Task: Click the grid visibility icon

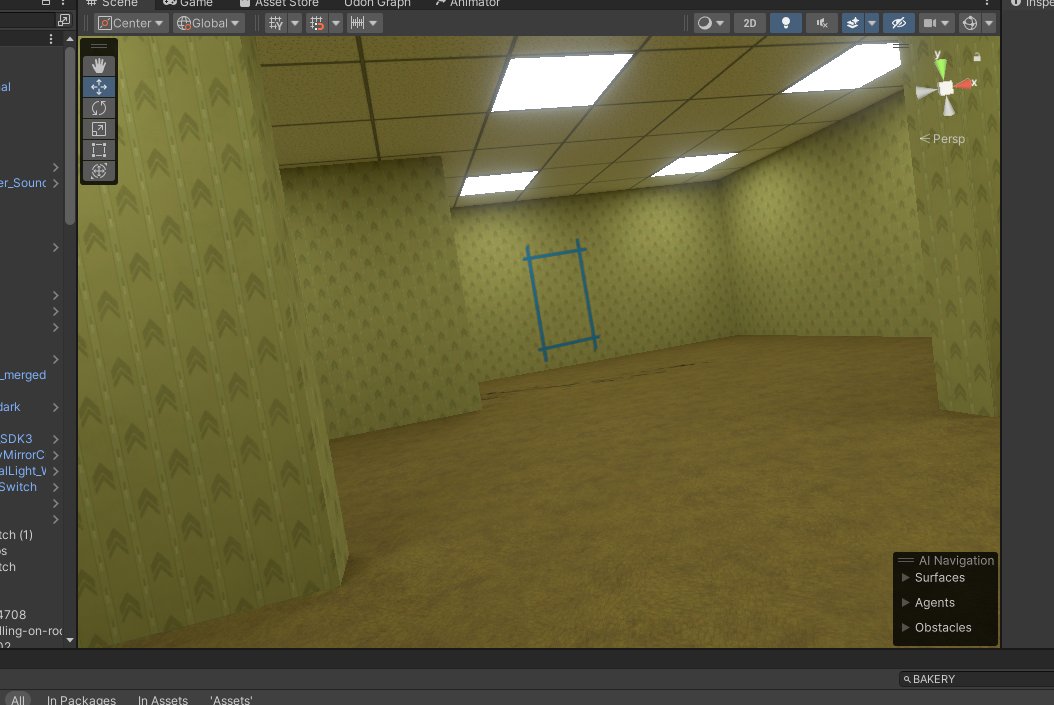Action: (x=276, y=24)
